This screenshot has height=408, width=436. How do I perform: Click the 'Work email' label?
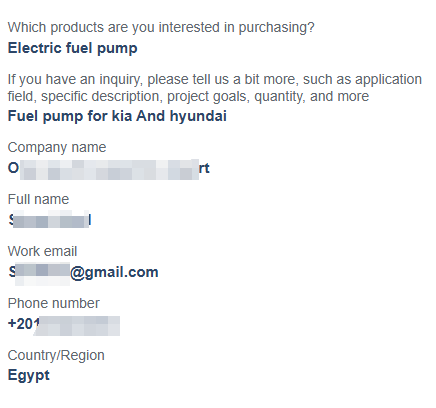click(42, 251)
